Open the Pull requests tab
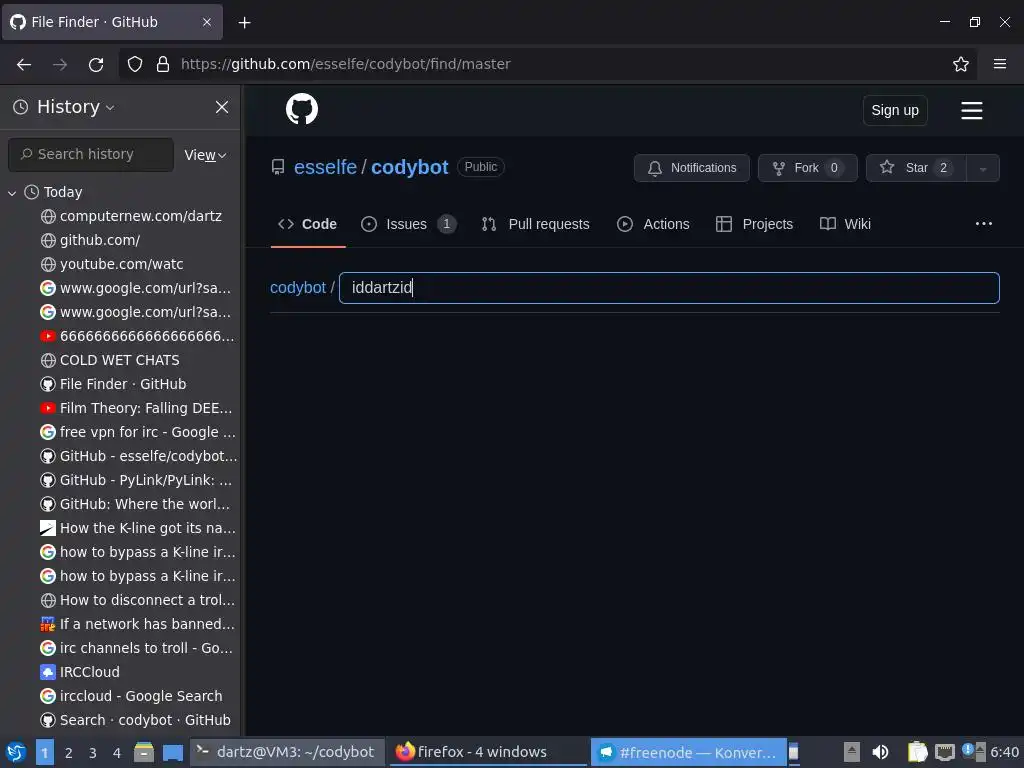Screen dimensions: 1024x768 coord(536,224)
